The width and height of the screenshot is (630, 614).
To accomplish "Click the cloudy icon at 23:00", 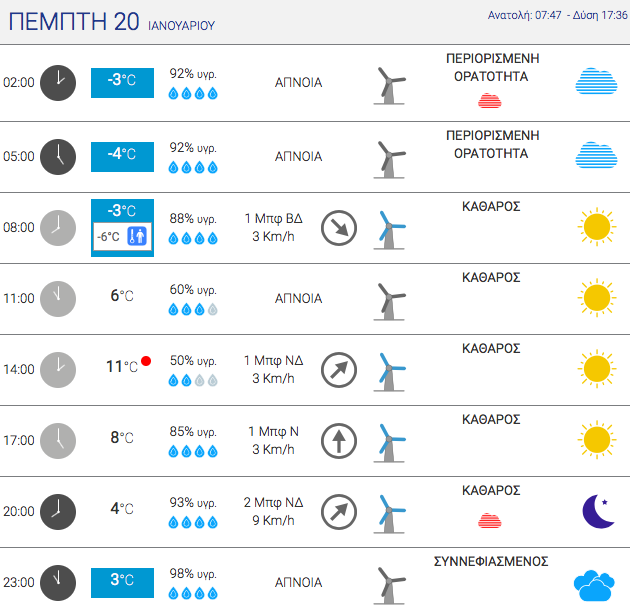I will pos(594,585).
